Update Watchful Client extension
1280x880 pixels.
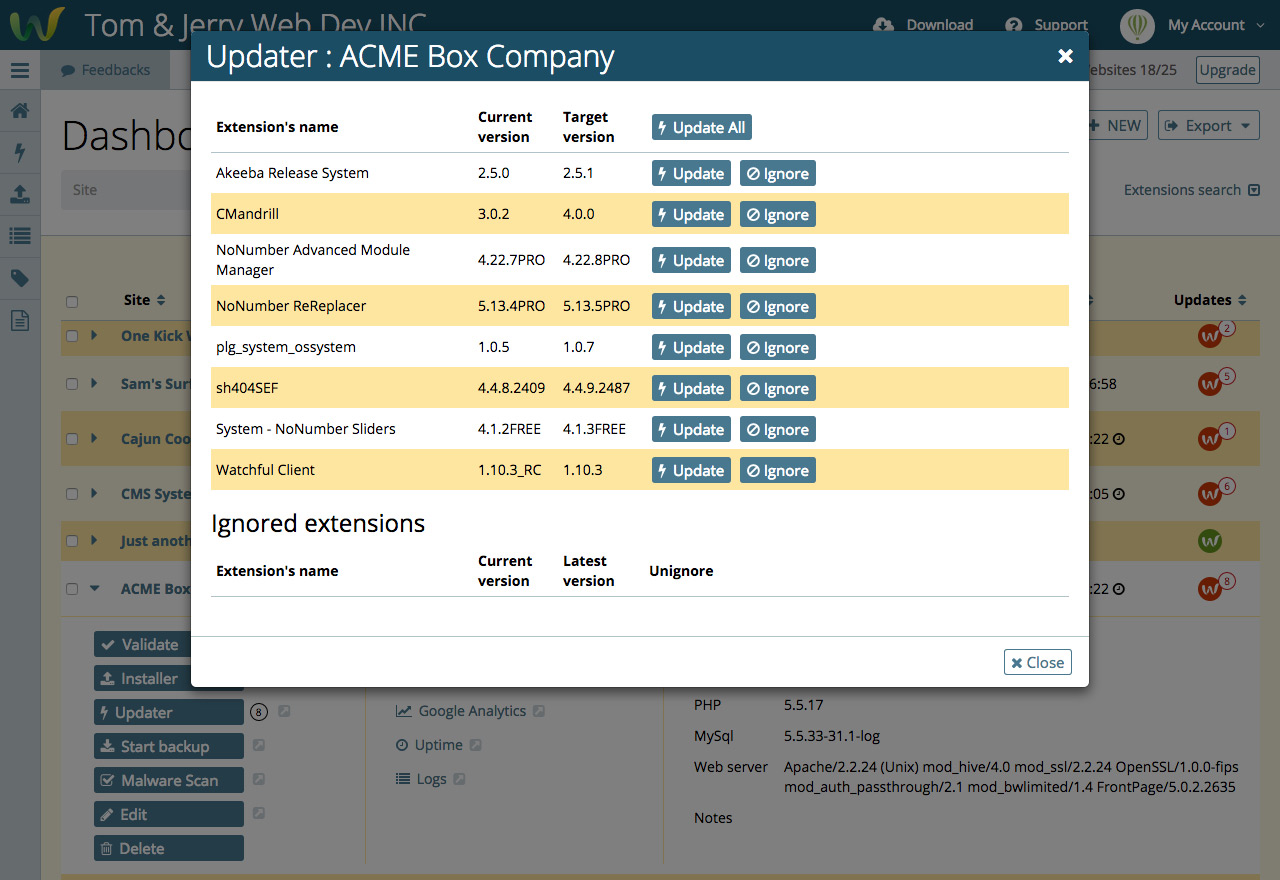coord(691,470)
